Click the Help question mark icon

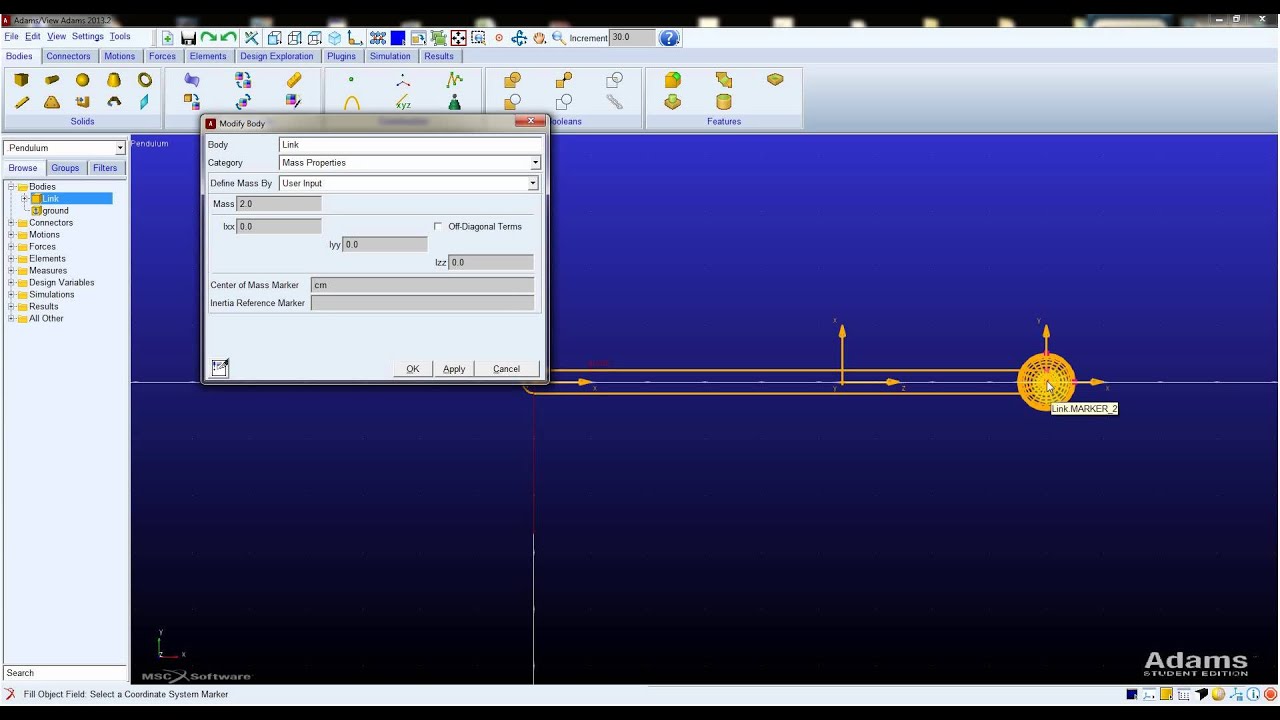click(x=670, y=38)
